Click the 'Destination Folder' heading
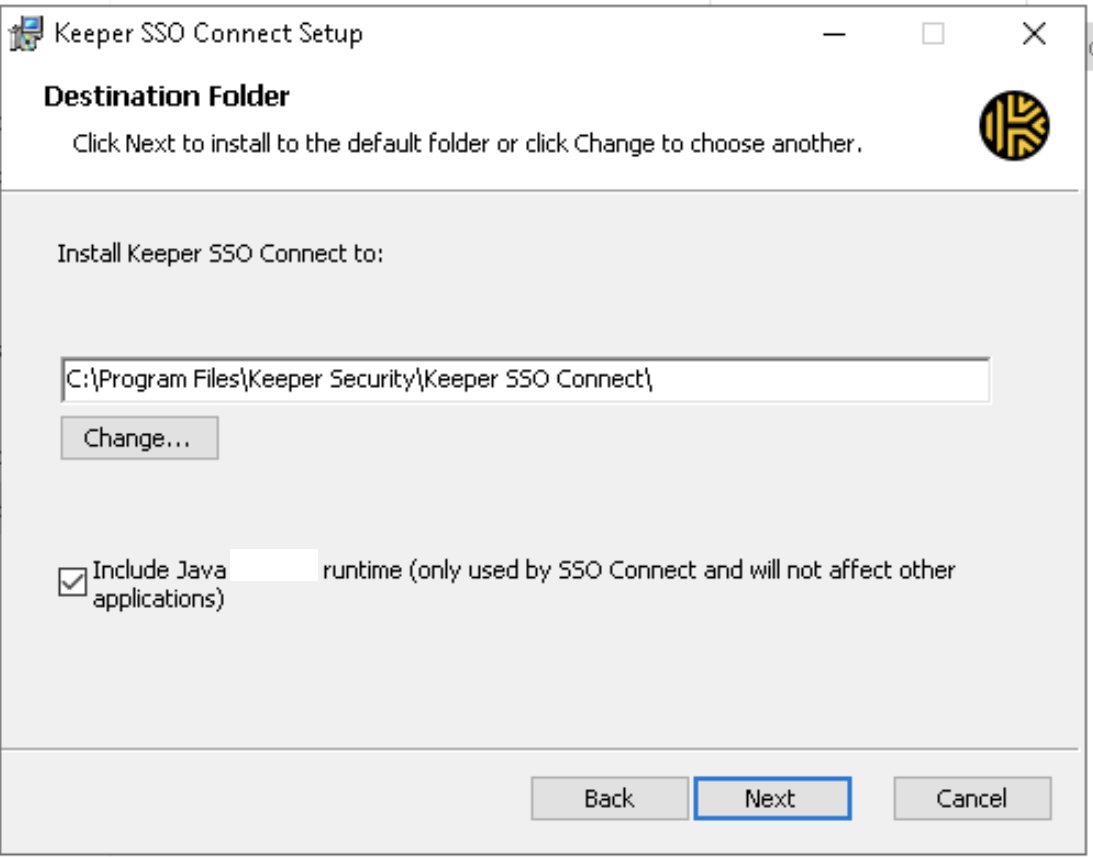 [167, 97]
